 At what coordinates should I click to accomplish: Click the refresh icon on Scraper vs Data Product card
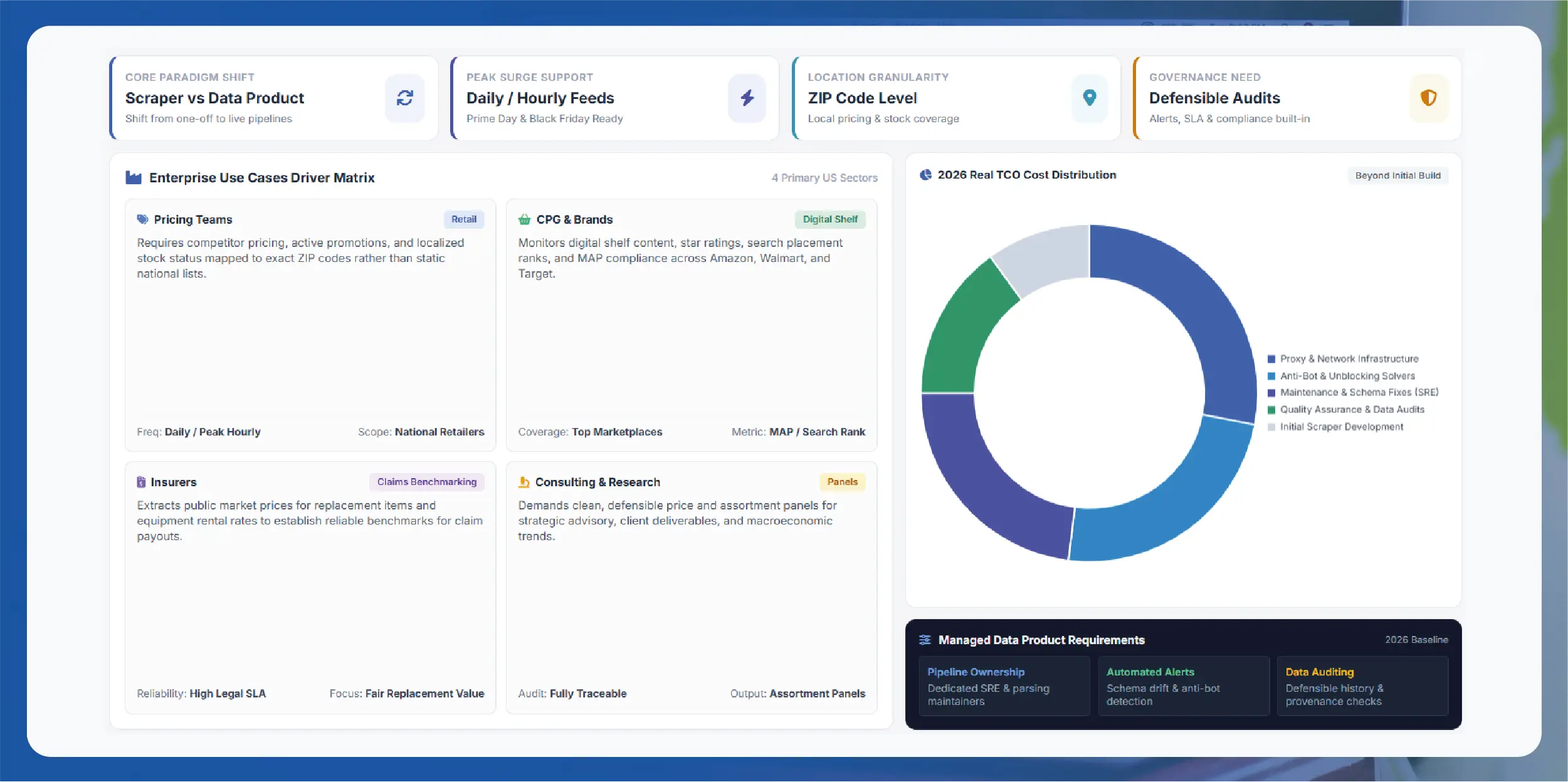coord(405,98)
